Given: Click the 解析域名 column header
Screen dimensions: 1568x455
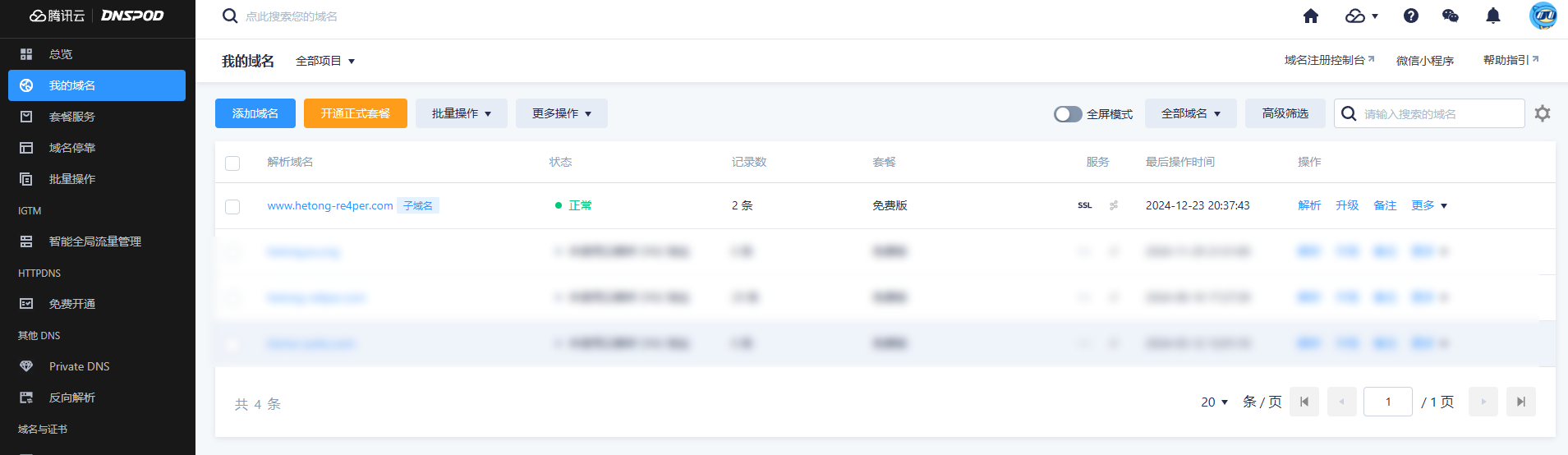Looking at the screenshot, I should [x=290, y=162].
